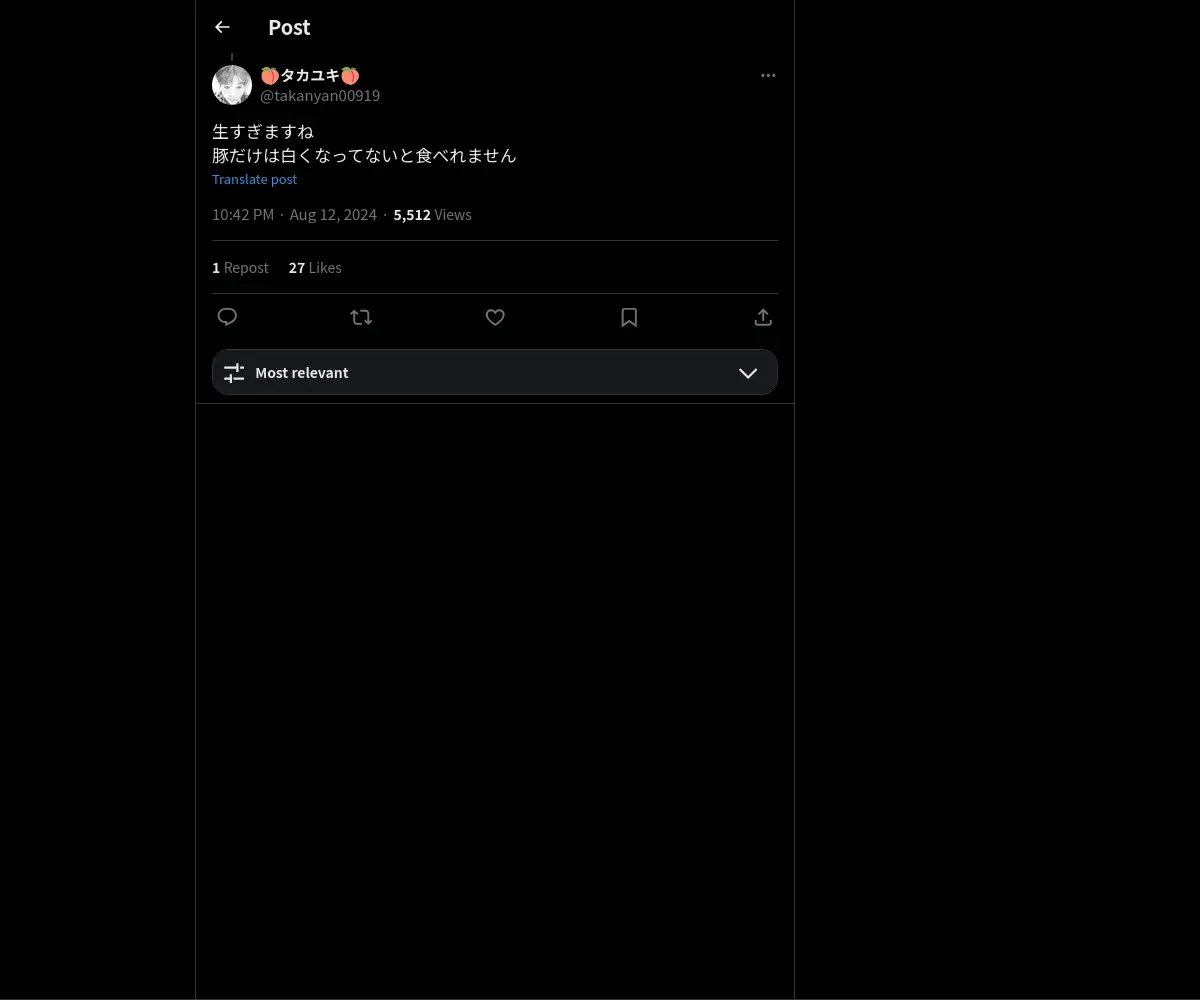The image size is (1200, 1000).
Task: Click the filter sliders icon
Action: point(234,373)
